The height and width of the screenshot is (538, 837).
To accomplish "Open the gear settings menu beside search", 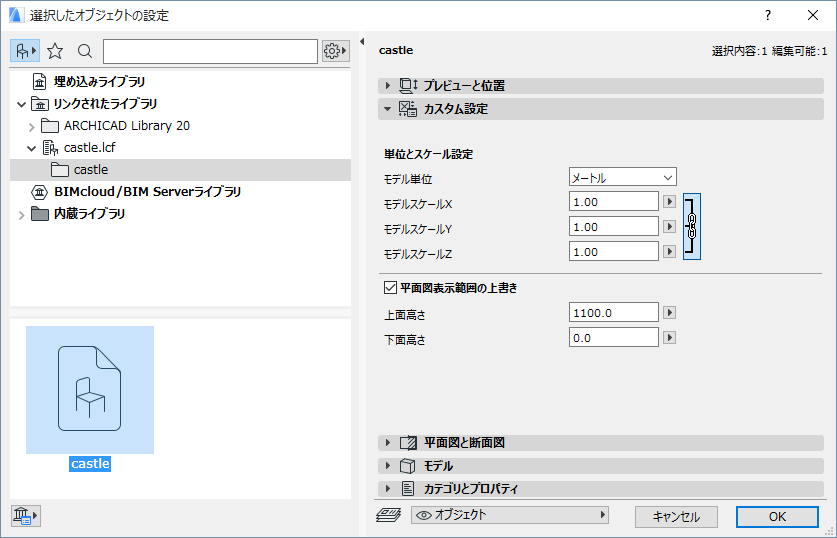I will (x=335, y=51).
